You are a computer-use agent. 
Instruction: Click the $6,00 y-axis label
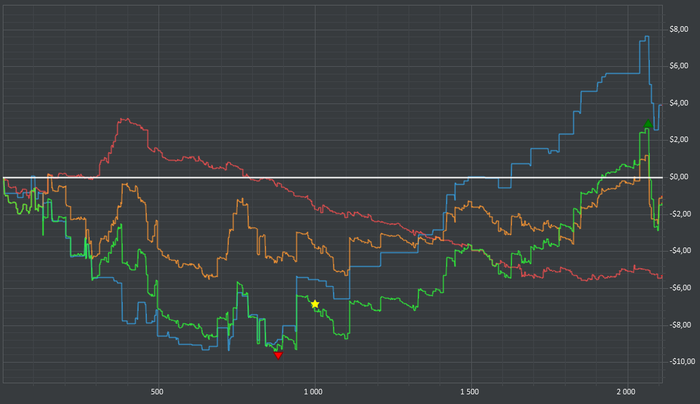pyautogui.click(x=679, y=66)
